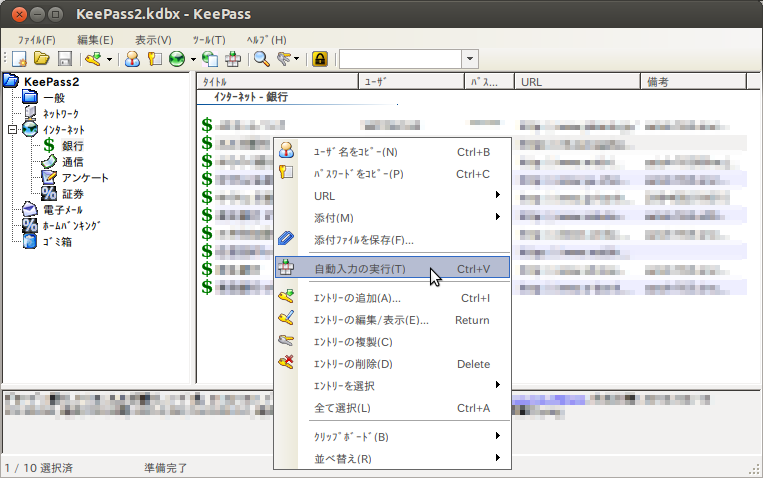Click the New database toolbar icon
The width and height of the screenshot is (763, 478).
(x=19, y=59)
